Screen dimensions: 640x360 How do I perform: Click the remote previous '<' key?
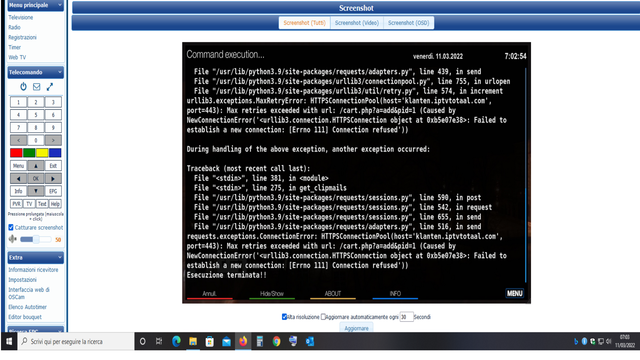19,140
